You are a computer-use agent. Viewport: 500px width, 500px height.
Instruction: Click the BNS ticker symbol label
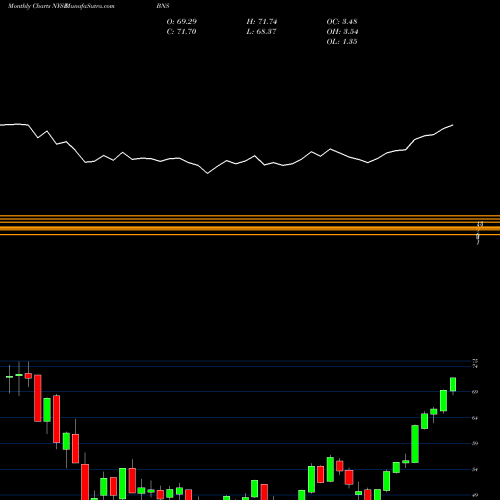[x=163, y=6]
